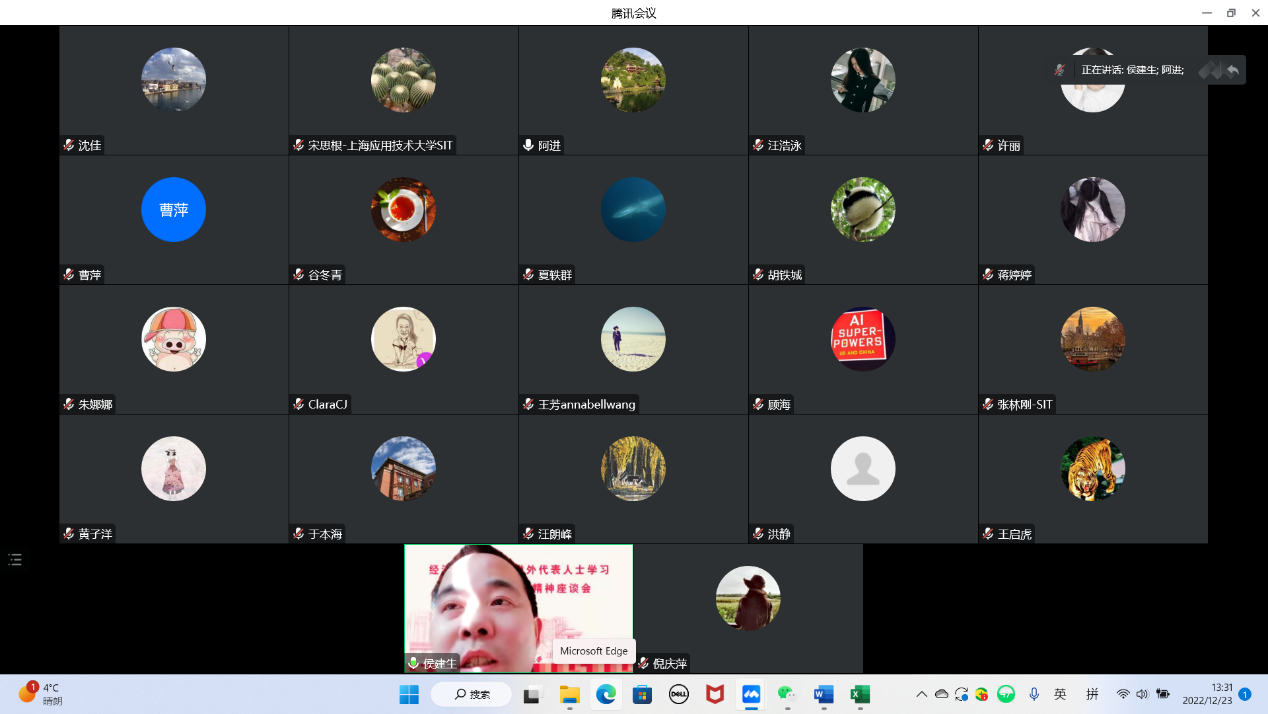1268x714 pixels.
Task: Open the volume control in system tray
Action: (1142, 694)
